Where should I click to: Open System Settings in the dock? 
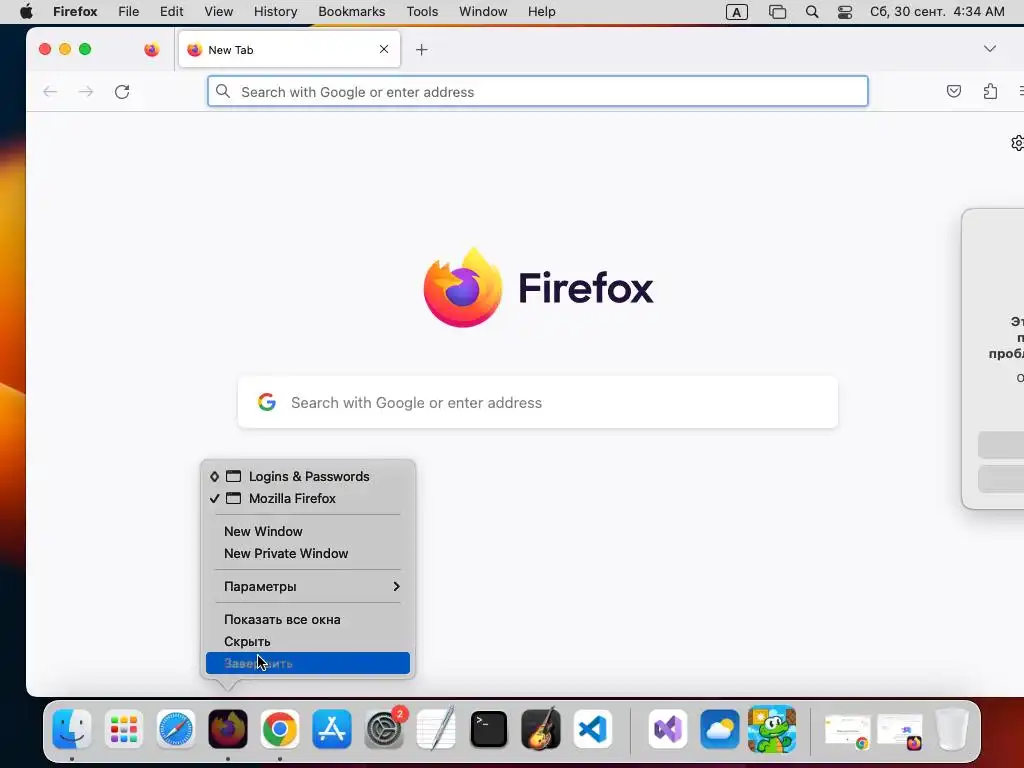[x=384, y=729]
